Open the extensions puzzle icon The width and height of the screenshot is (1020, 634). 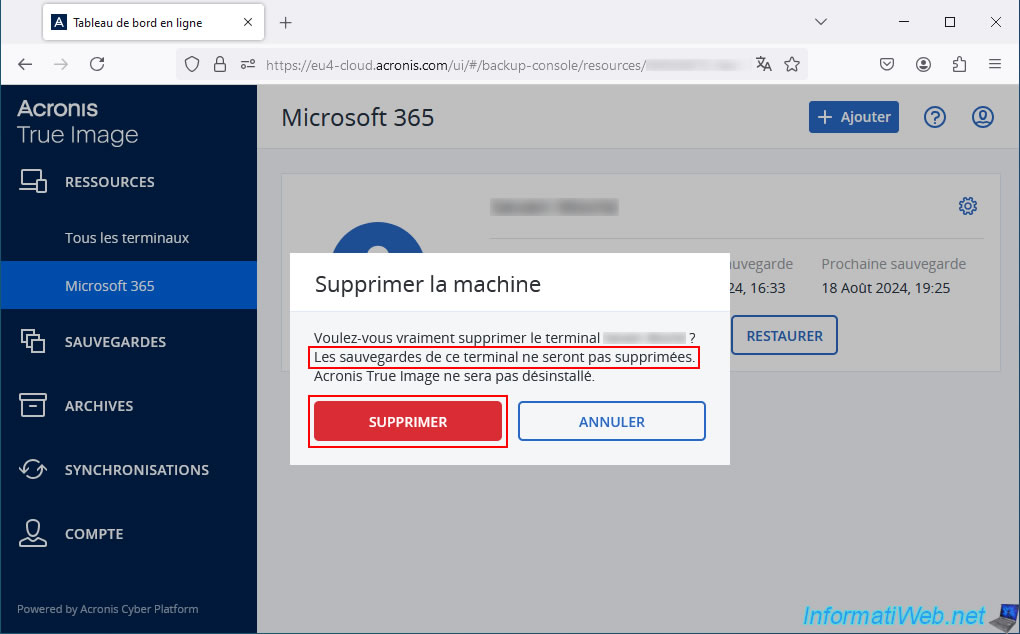click(x=959, y=64)
